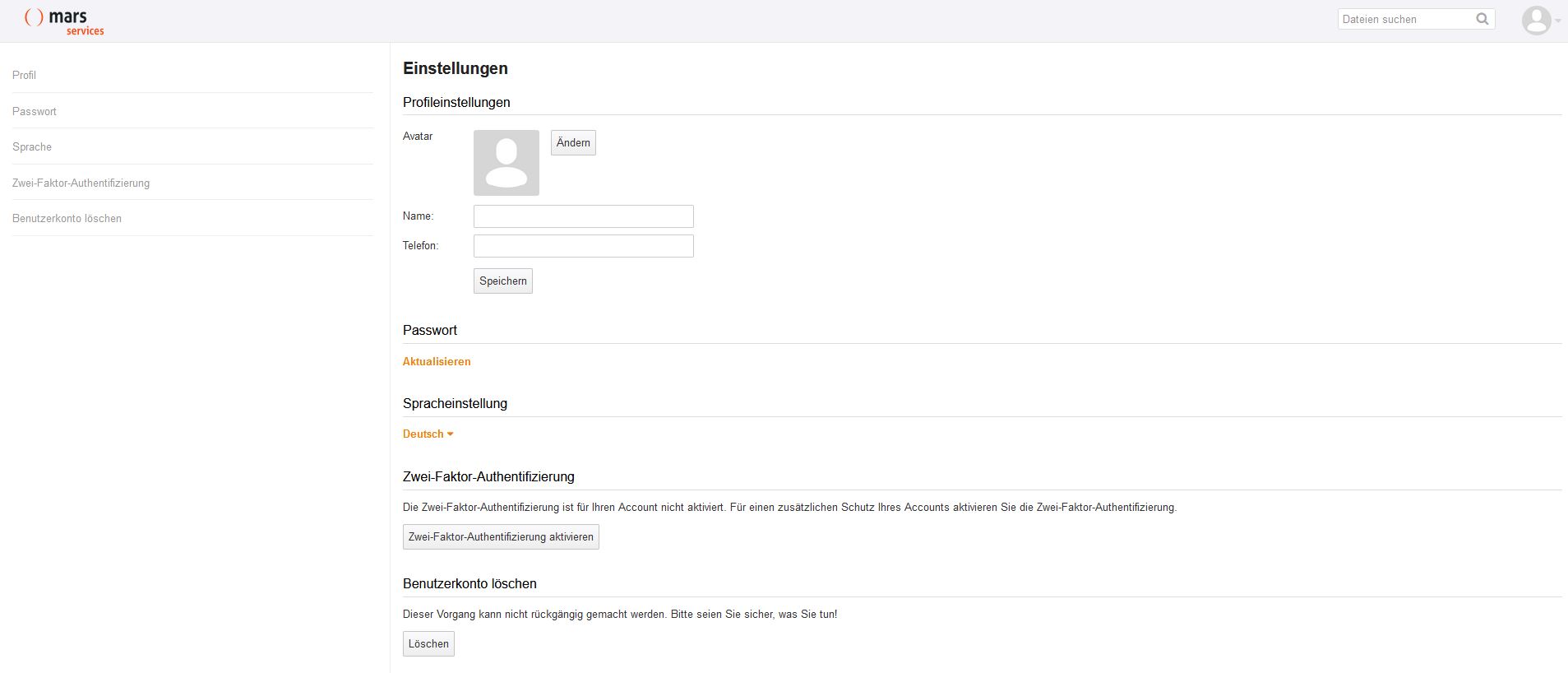Image resolution: width=1568 pixels, height=673 pixels.
Task: Expand the account dropdown arrow
Action: pos(1557,21)
